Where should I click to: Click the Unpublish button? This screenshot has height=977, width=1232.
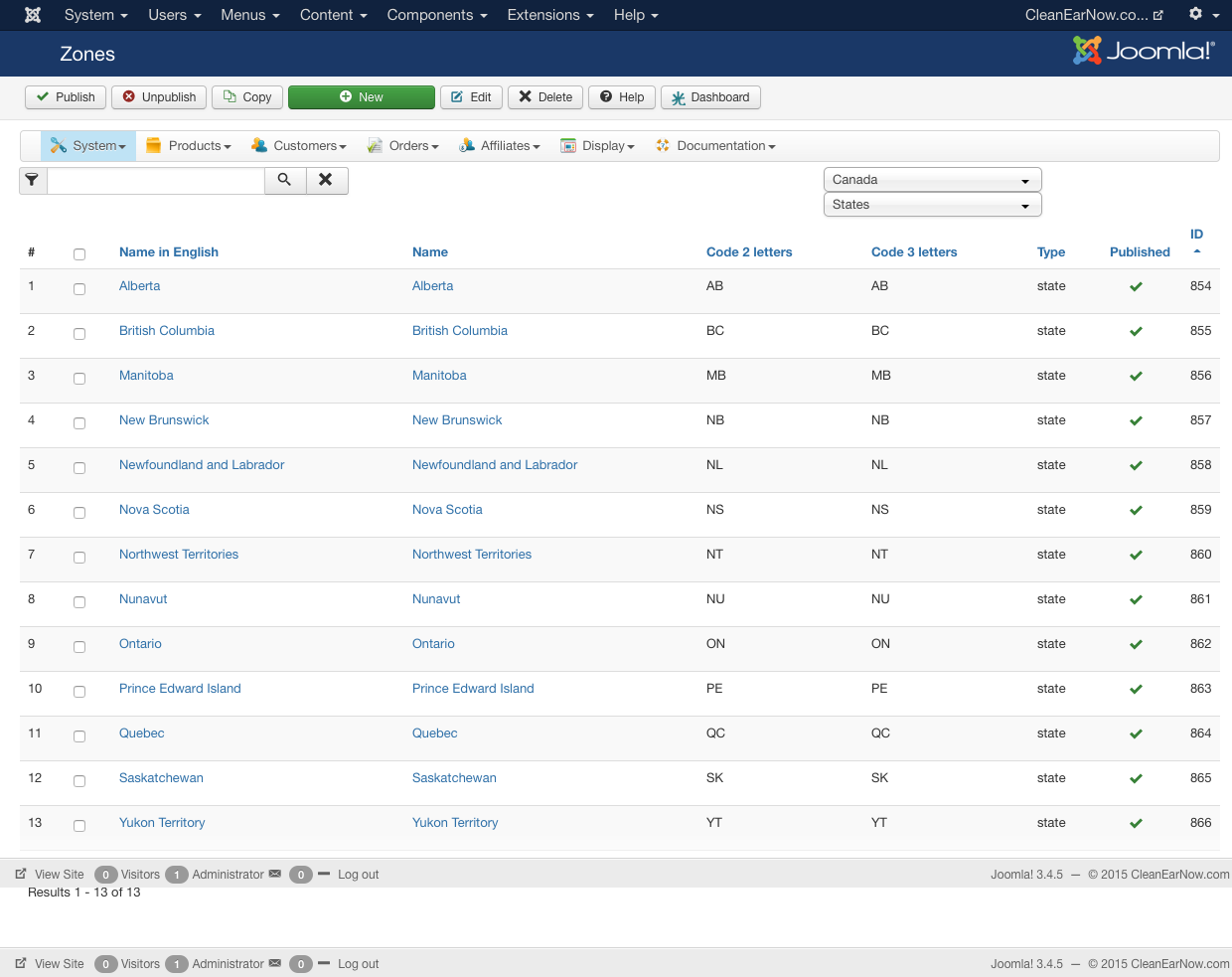[x=159, y=97]
